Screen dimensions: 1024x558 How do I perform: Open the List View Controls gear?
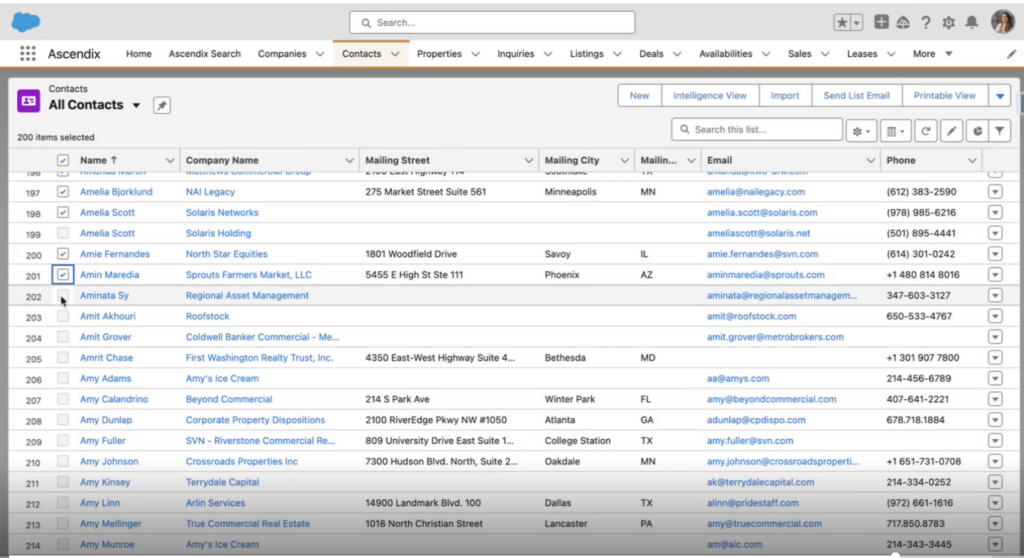click(861, 131)
